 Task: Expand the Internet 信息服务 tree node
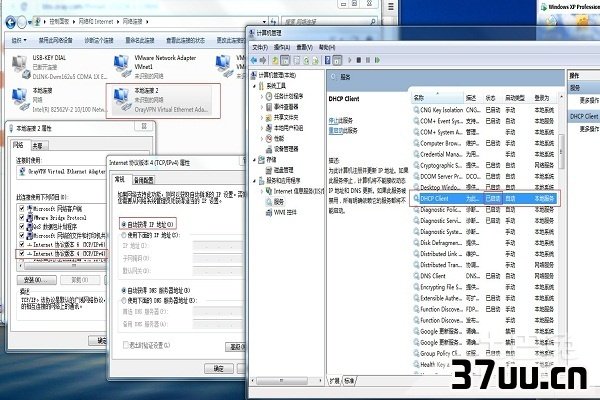point(262,191)
